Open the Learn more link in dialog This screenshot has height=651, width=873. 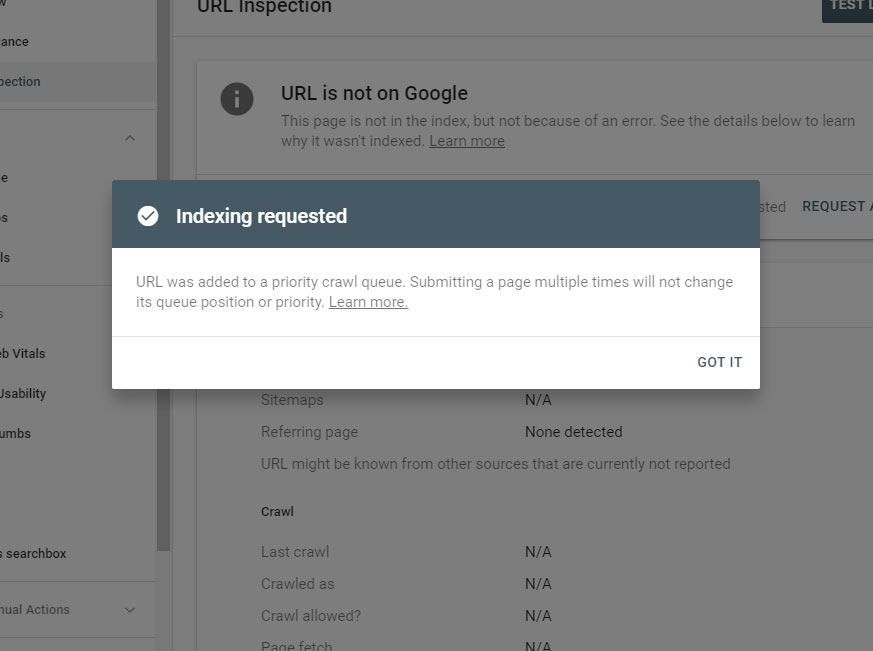368,302
